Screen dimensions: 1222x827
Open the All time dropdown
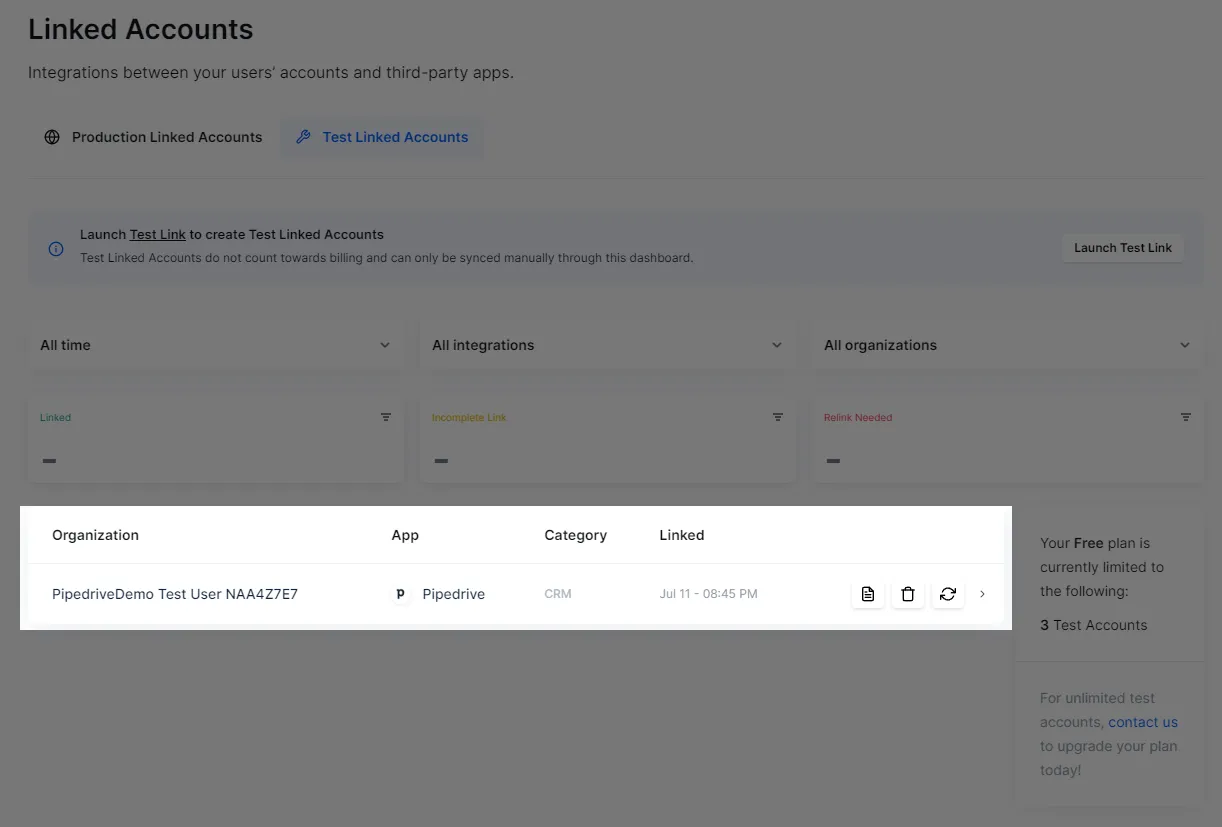(x=215, y=345)
